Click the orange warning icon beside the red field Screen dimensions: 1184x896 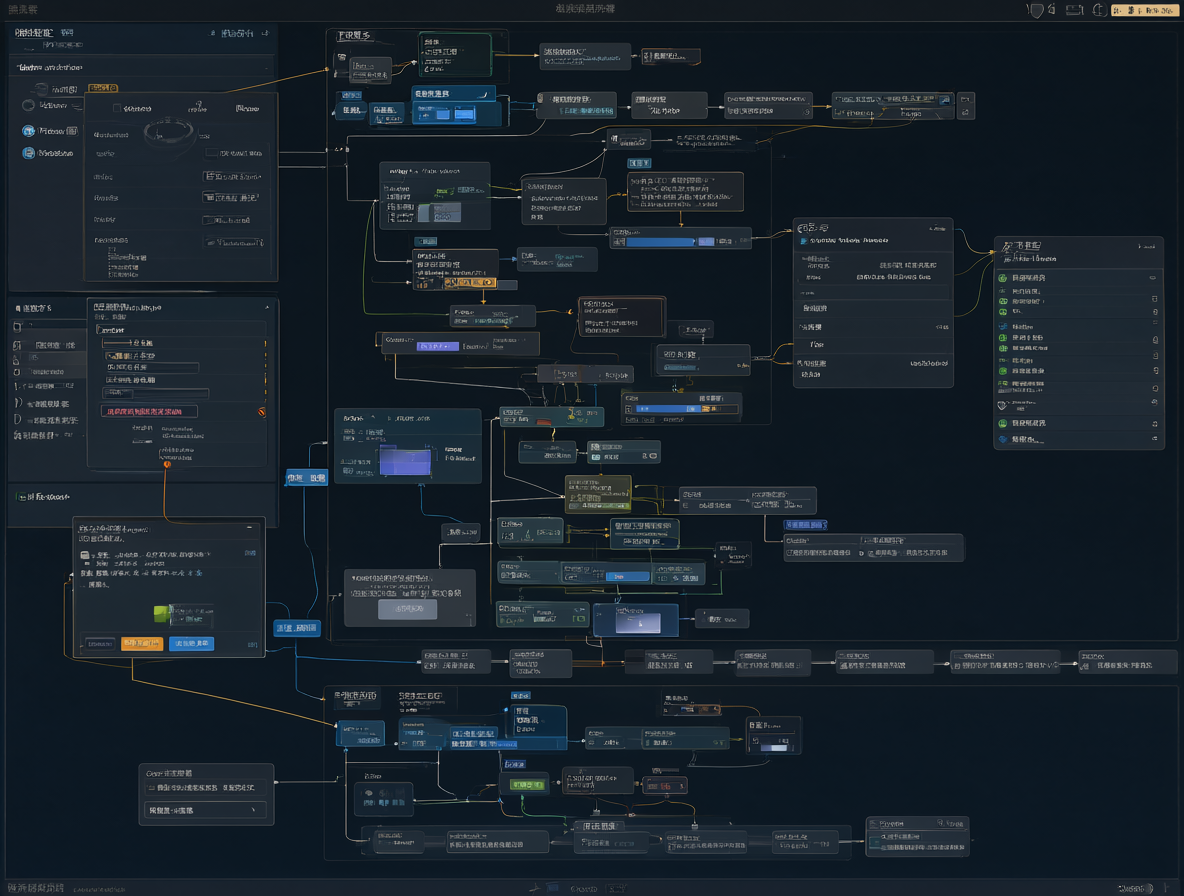coord(261,412)
